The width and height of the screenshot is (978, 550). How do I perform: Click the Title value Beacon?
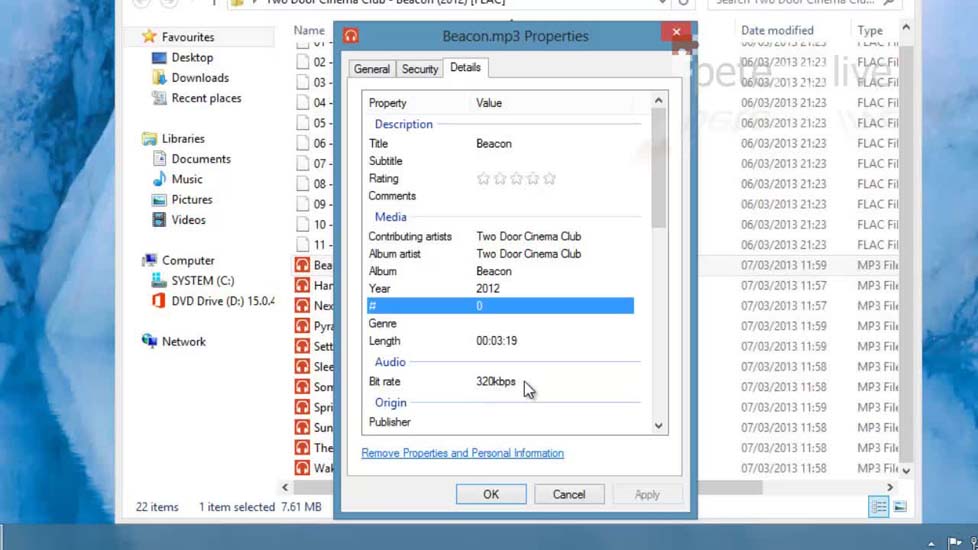[x=493, y=143]
